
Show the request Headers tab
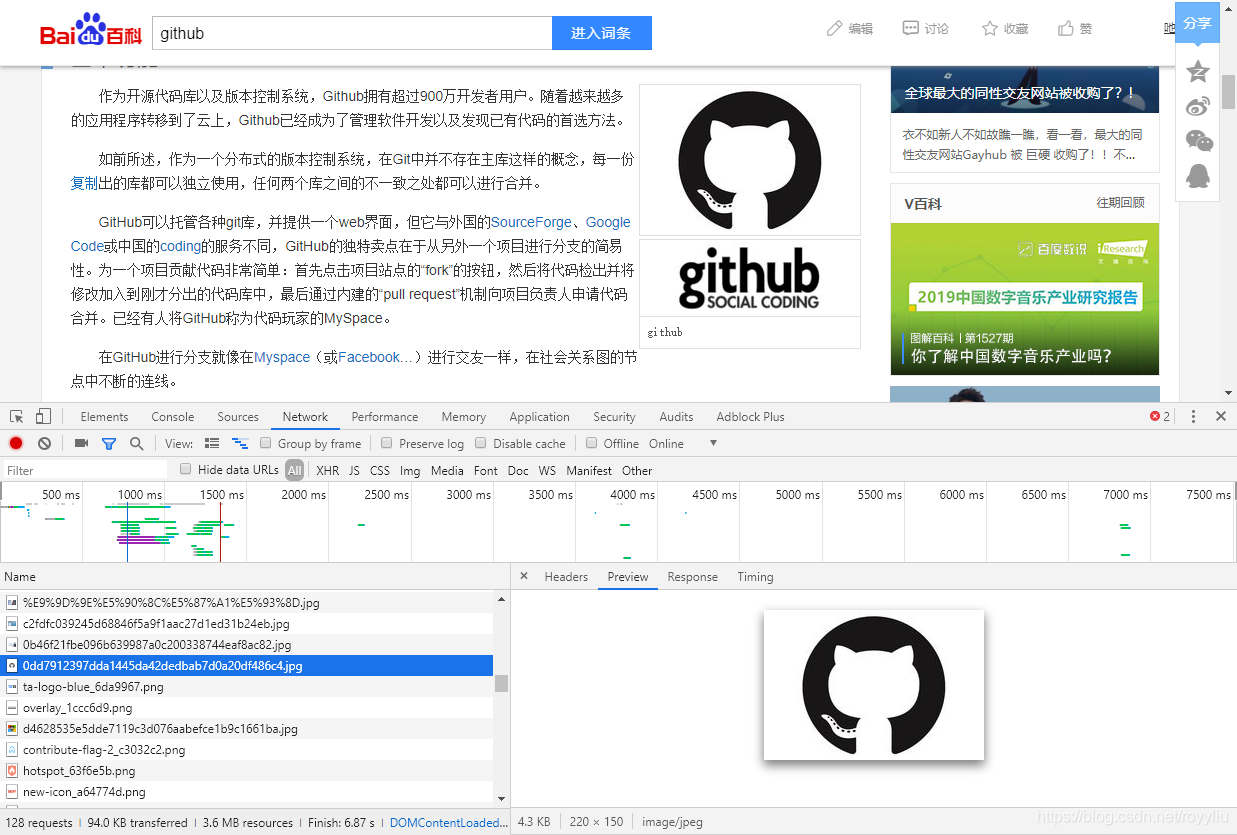pyautogui.click(x=566, y=577)
